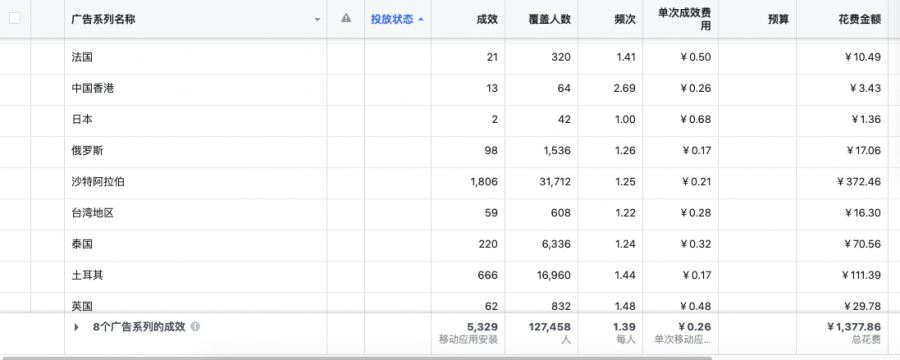The height and width of the screenshot is (360, 900).
Task: Click the ¥0.26 total cost per result
Action: coord(695,327)
